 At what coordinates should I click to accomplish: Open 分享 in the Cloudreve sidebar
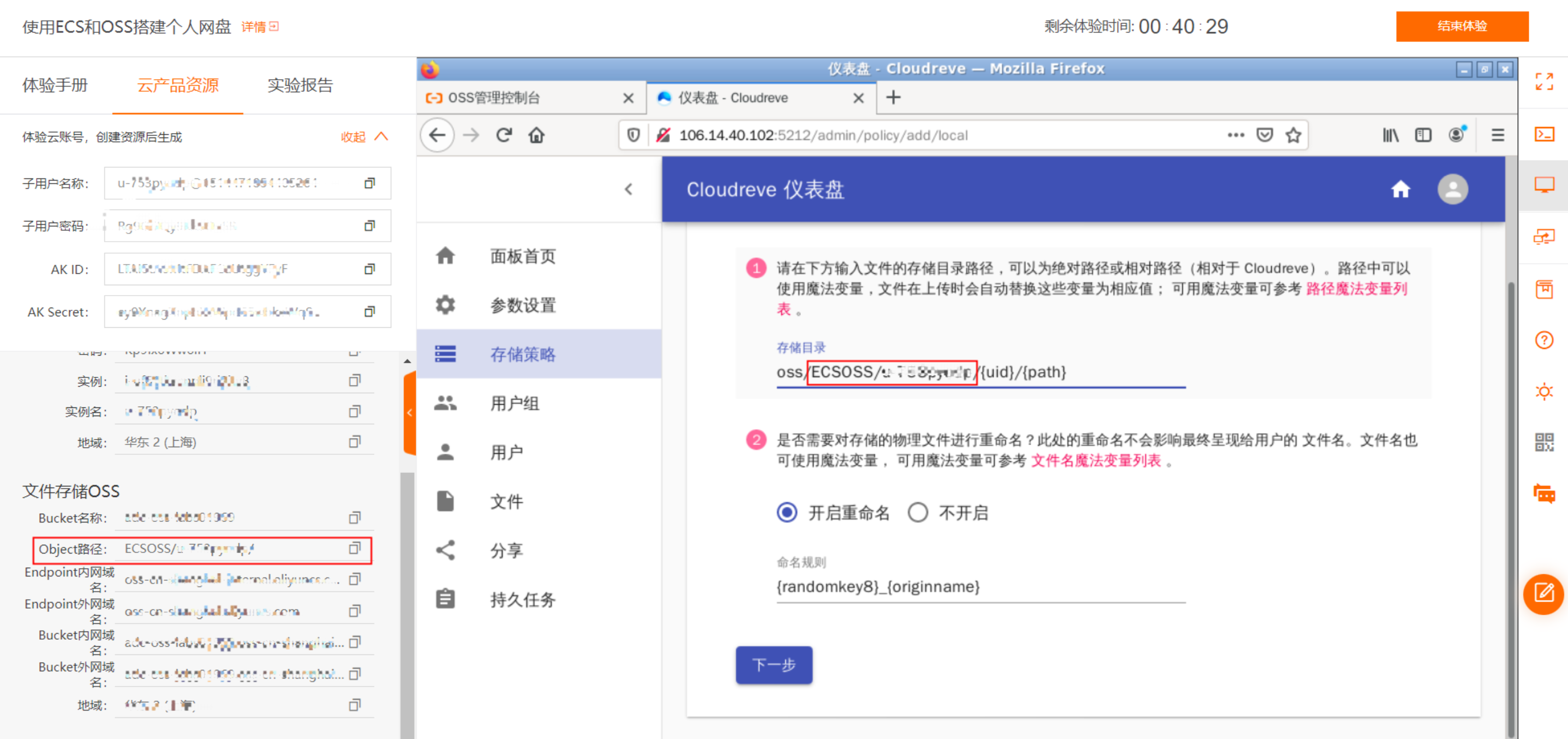coord(538,550)
